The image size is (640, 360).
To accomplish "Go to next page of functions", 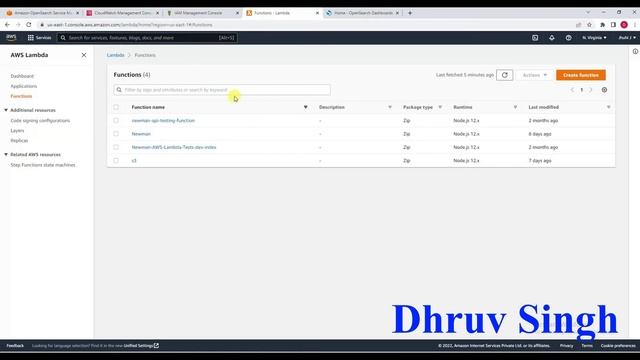I will pos(591,90).
